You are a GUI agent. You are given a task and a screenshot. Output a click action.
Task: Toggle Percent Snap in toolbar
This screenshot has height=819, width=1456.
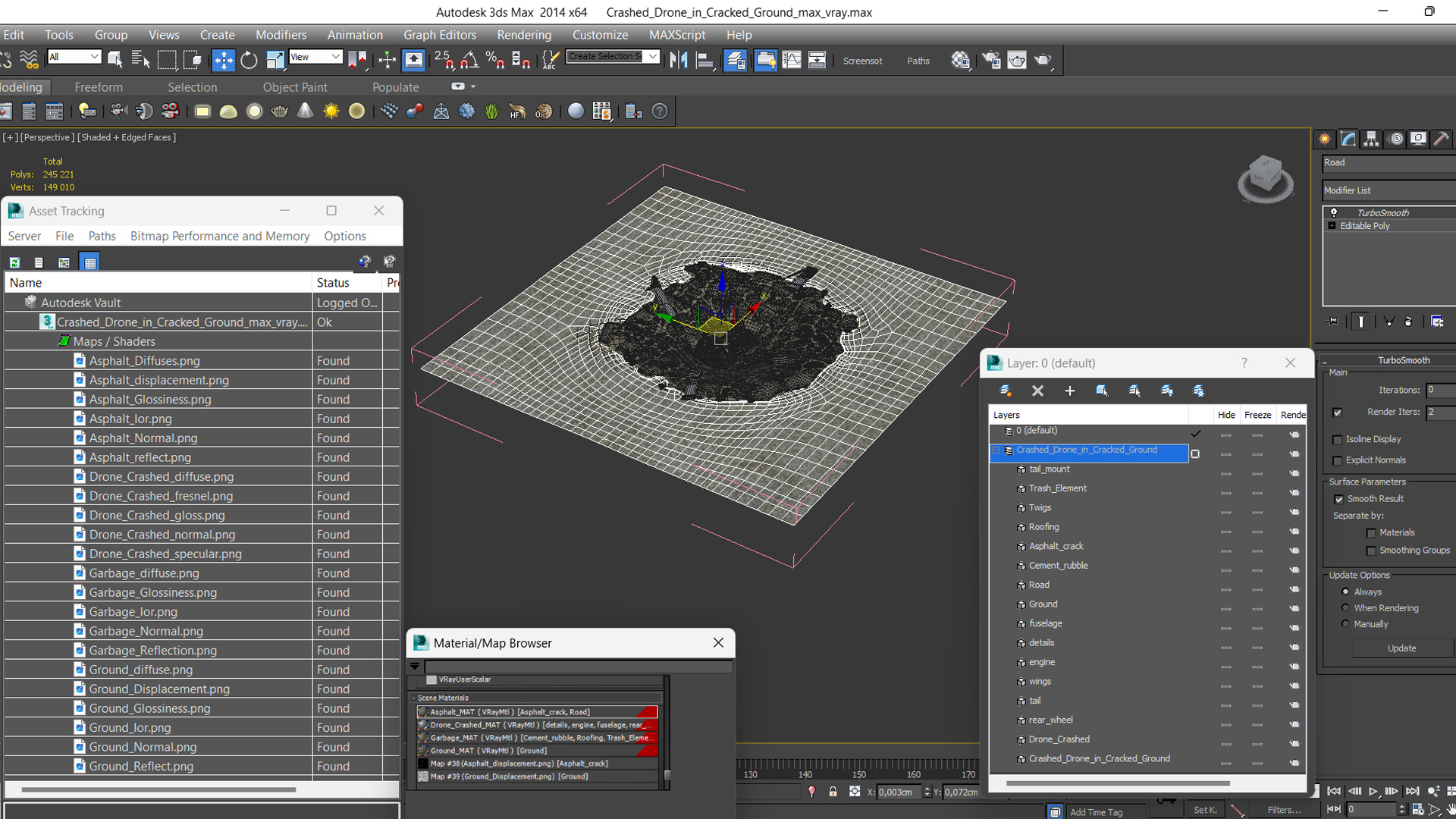click(495, 60)
